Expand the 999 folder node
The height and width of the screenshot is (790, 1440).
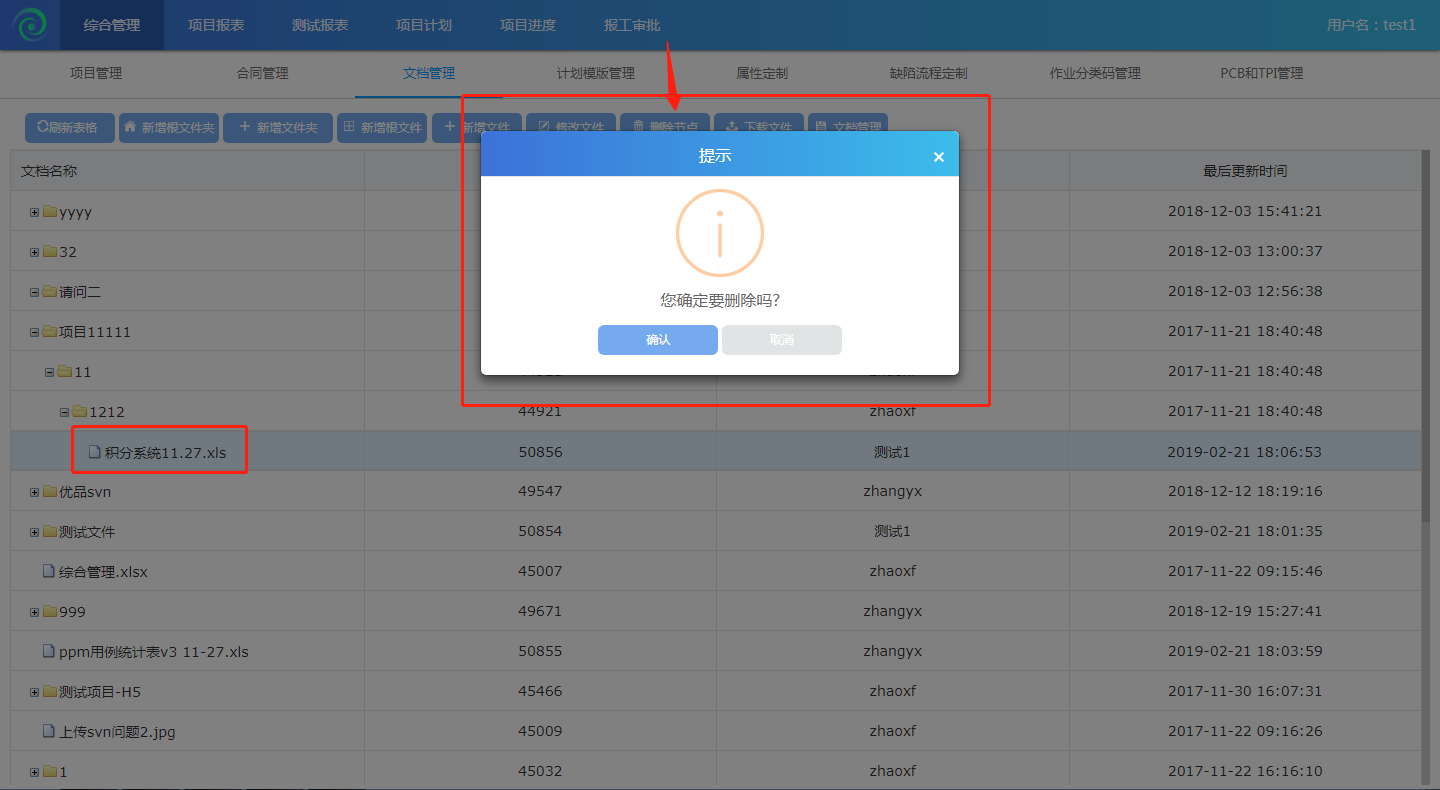point(34,612)
